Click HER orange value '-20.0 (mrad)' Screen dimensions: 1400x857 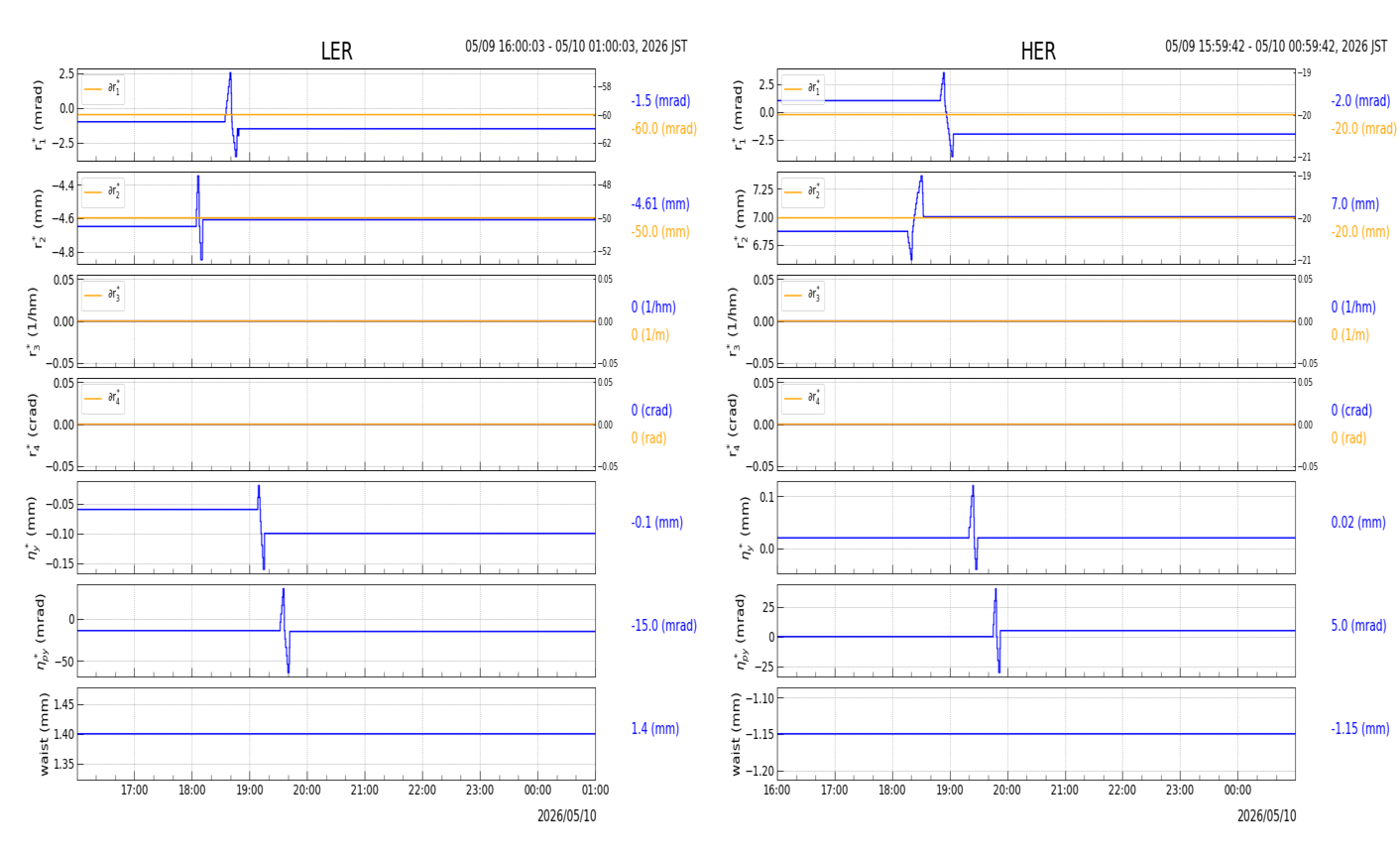click(x=1363, y=129)
